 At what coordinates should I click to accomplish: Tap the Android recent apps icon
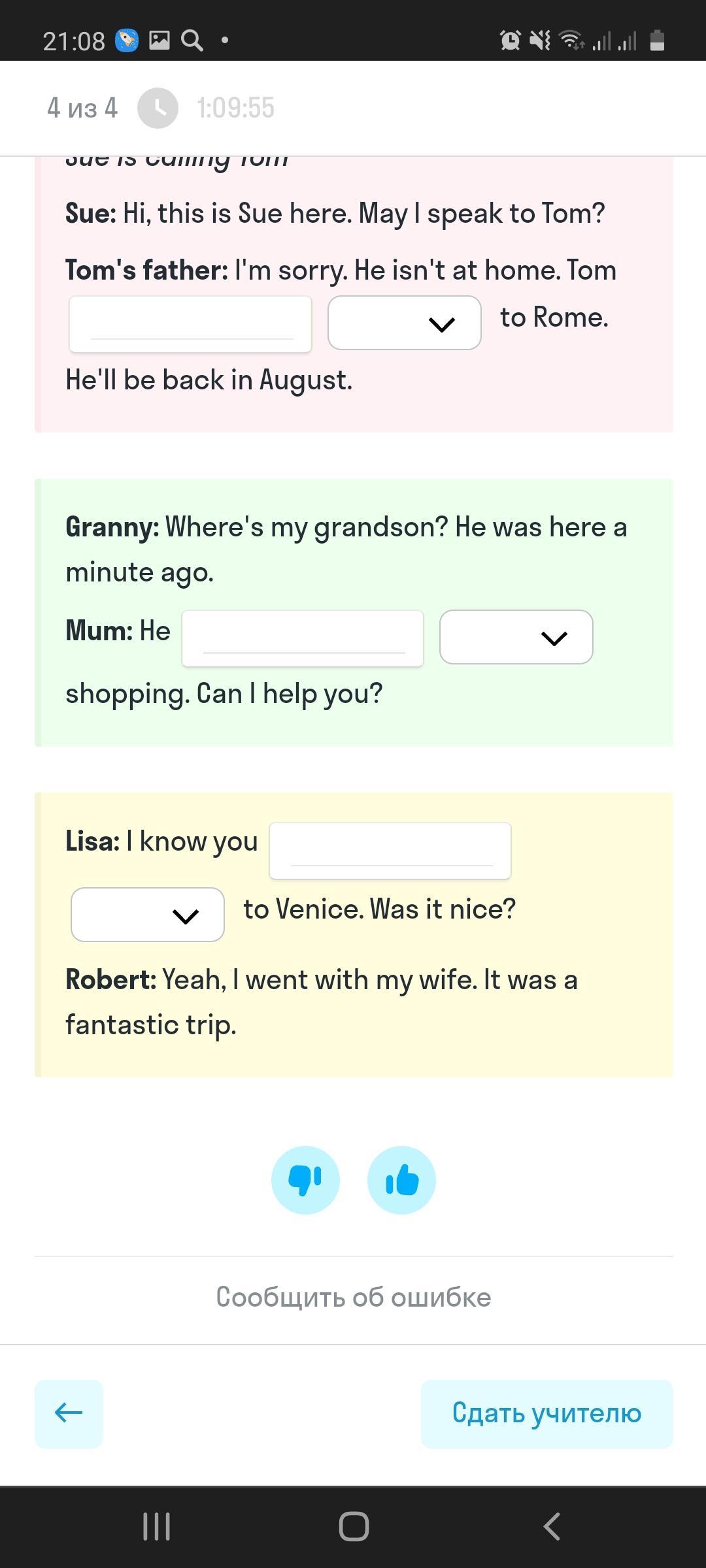(157, 1526)
